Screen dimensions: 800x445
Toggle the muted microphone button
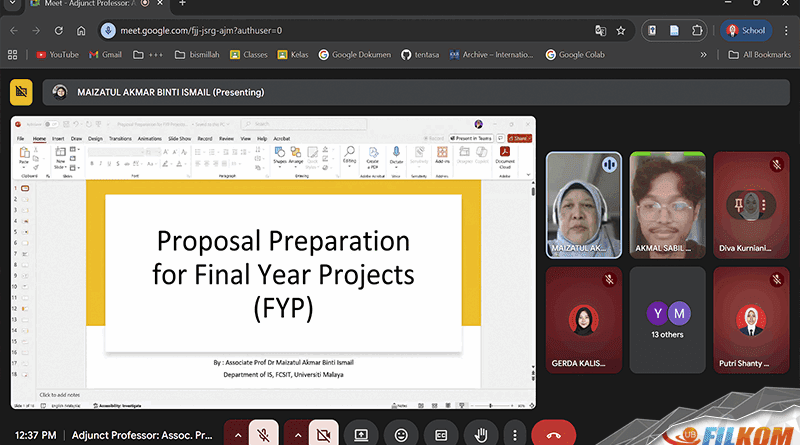(264, 435)
